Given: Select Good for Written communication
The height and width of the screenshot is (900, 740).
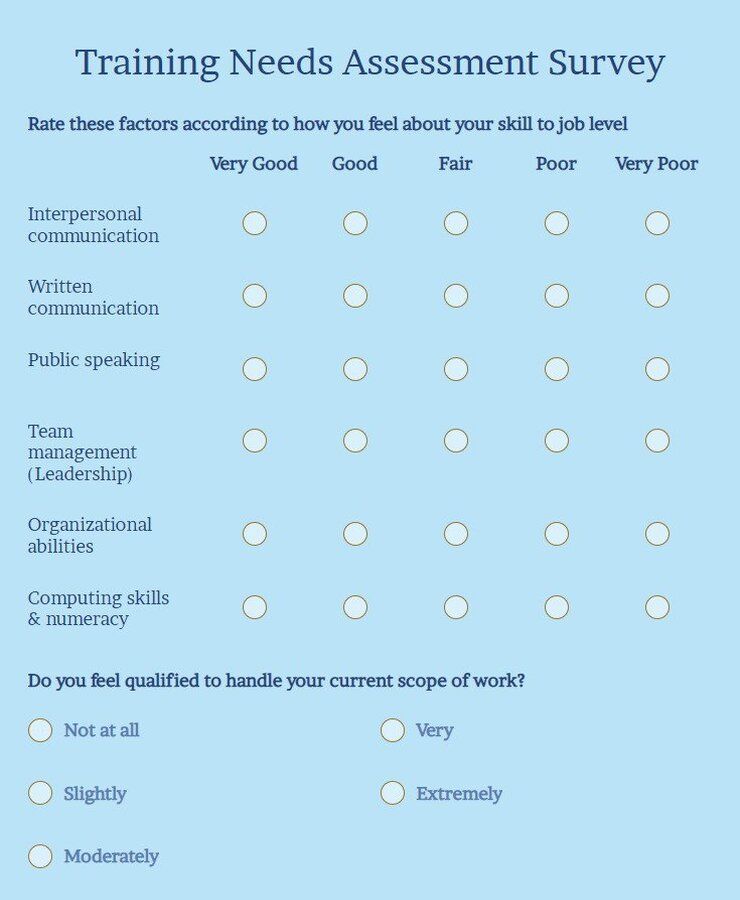Looking at the screenshot, I should (355, 295).
